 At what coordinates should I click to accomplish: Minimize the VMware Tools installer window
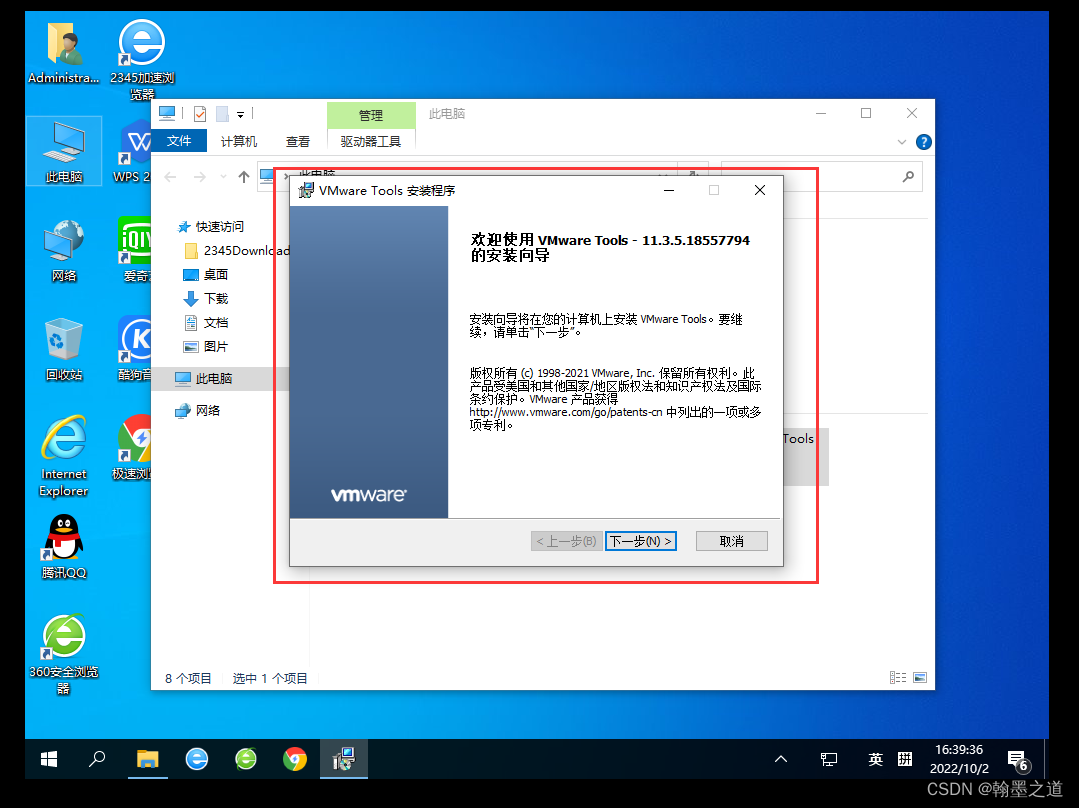[x=669, y=191]
